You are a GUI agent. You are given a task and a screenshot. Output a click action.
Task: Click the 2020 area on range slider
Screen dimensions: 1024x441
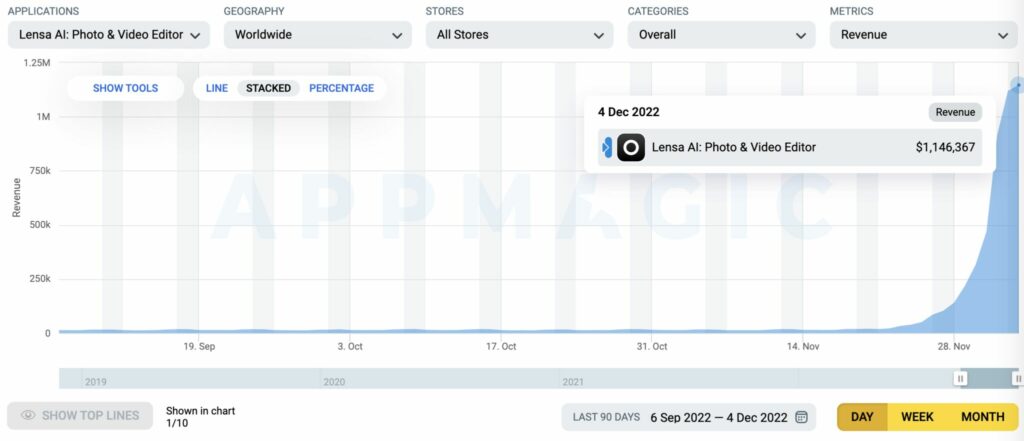(x=334, y=382)
